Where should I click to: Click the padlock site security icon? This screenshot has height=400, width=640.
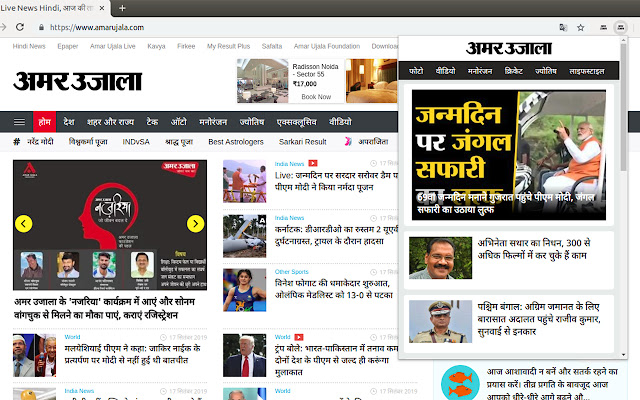41,27
